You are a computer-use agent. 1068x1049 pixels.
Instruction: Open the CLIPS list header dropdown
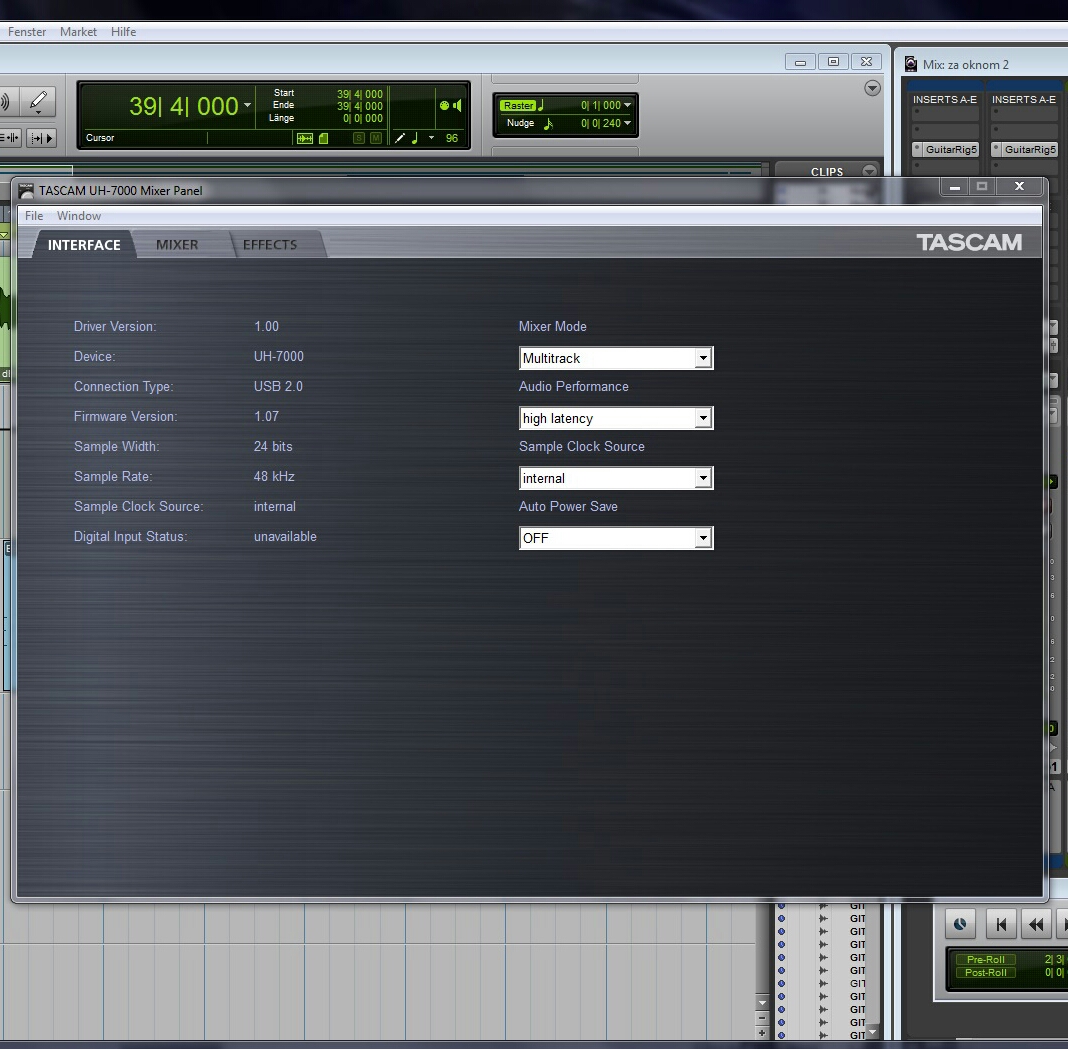[869, 171]
